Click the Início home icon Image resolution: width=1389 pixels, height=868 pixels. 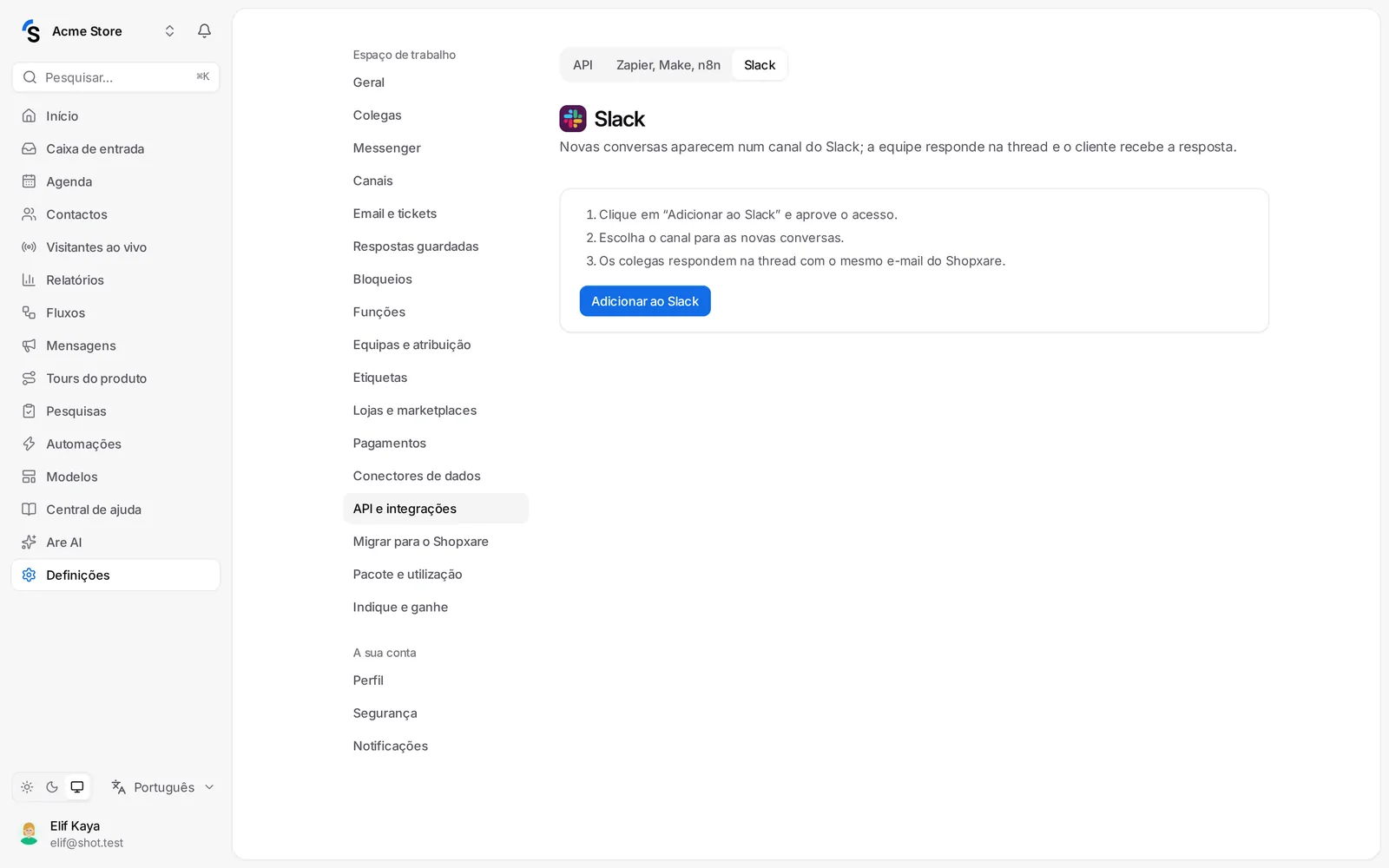pyautogui.click(x=29, y=115)
